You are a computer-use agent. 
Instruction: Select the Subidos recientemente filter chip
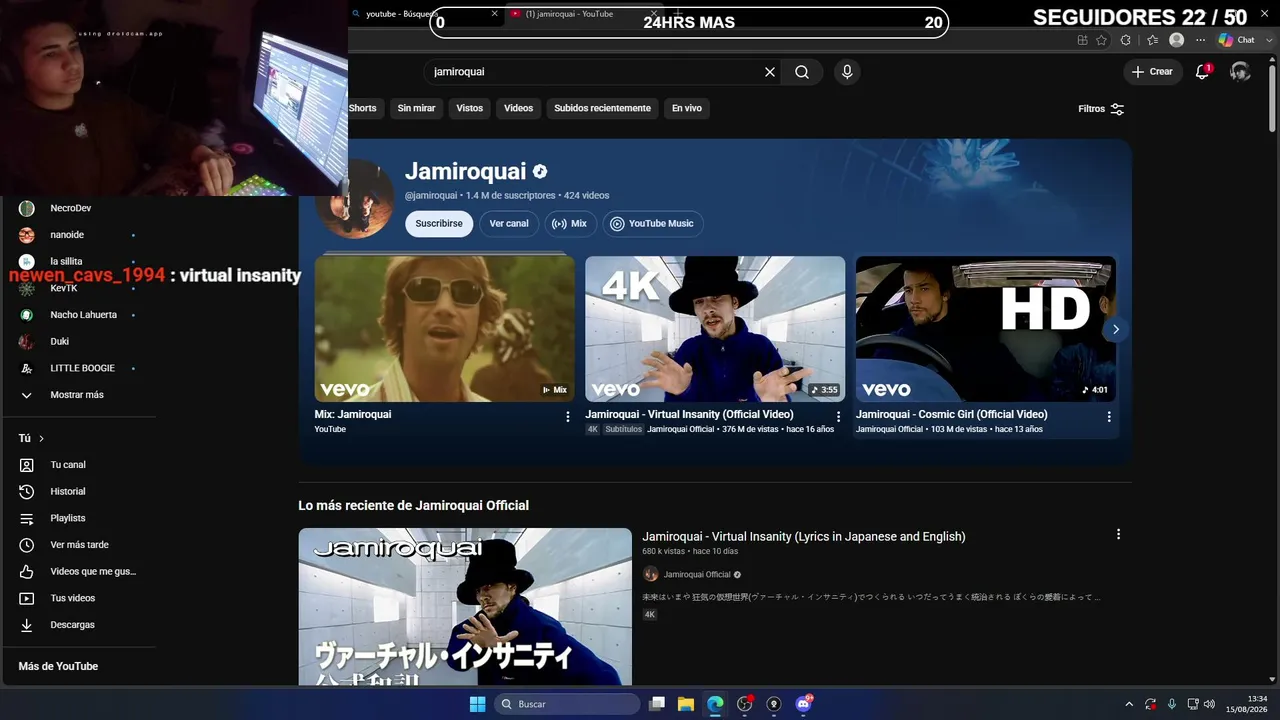click(x=602, y=108)
